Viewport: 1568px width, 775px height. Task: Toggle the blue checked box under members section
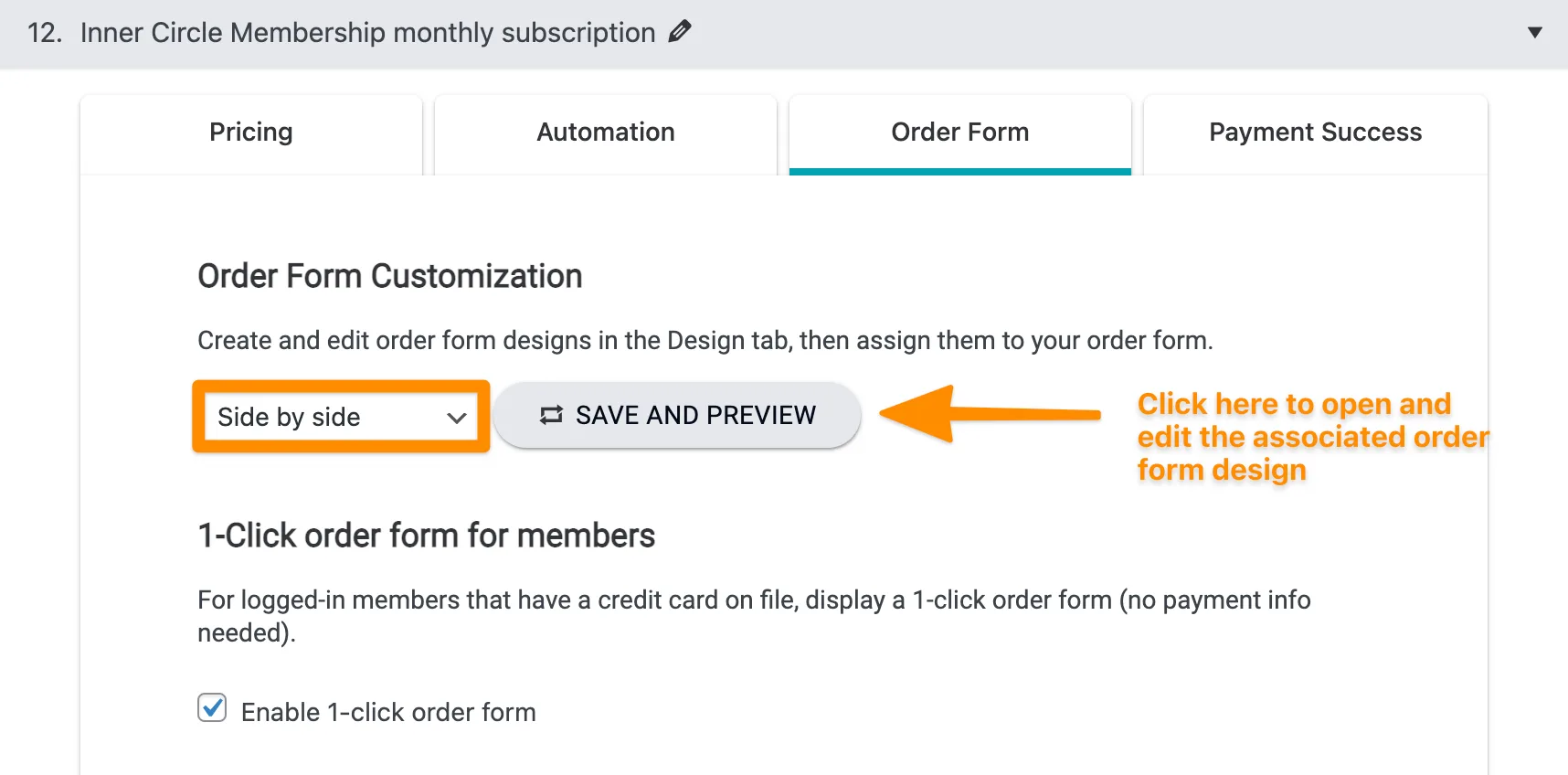(x=211, y=707)
